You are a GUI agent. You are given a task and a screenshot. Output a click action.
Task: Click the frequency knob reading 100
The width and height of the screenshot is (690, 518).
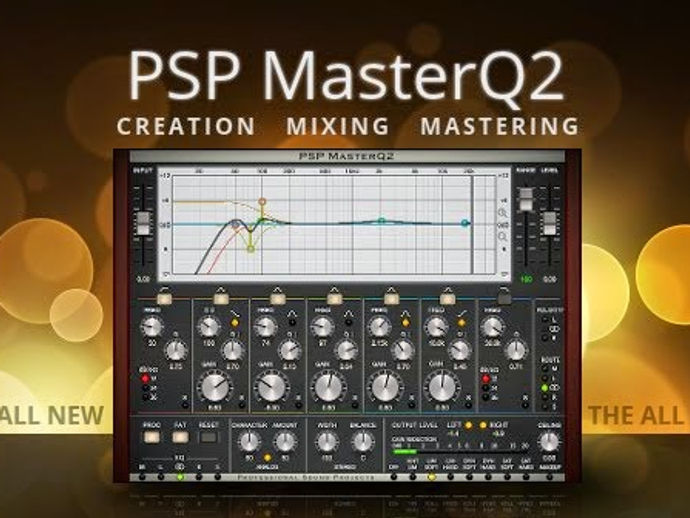coord(209,327)
